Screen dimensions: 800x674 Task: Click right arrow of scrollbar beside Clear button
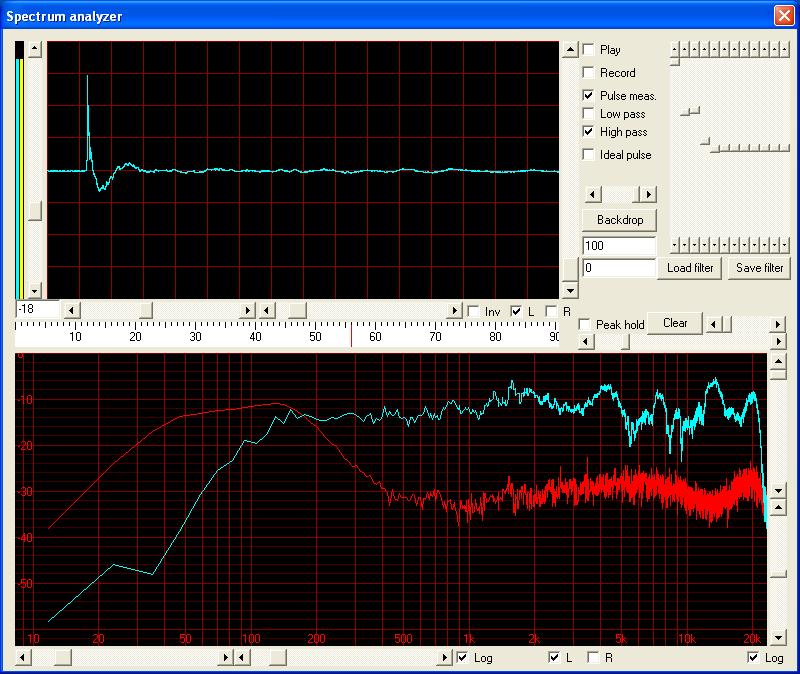[778, 324]
